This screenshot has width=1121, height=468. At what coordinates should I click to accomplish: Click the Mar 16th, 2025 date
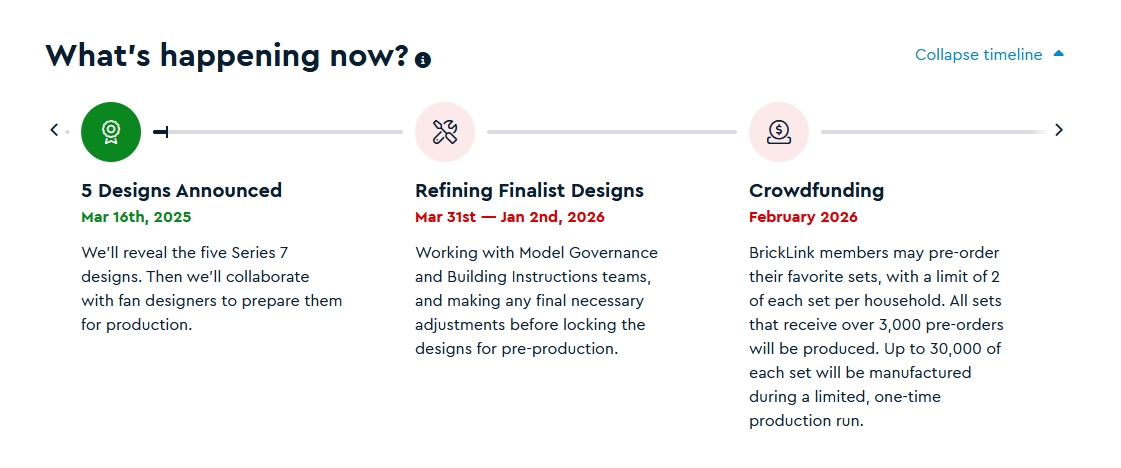[x=136, y=216]
